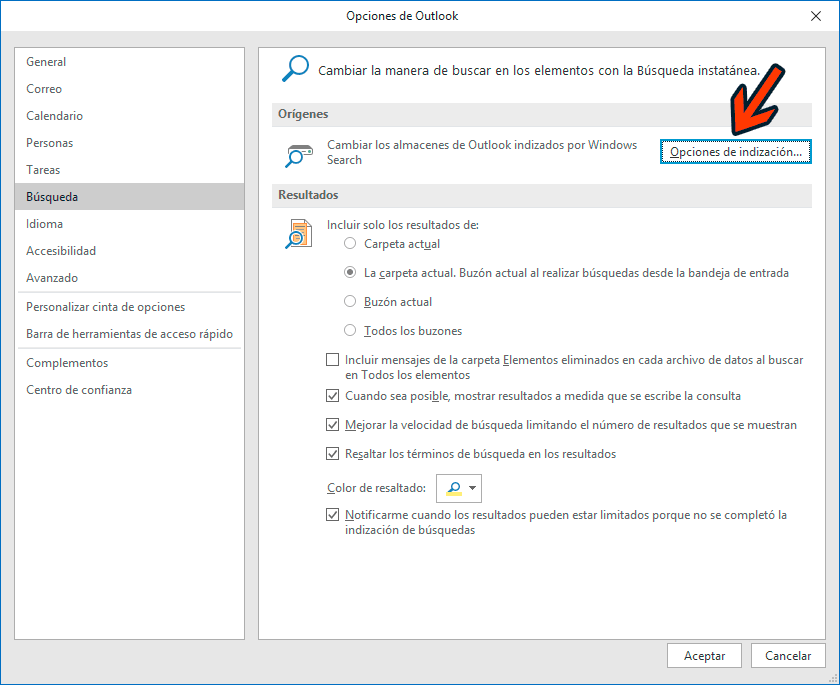This screenshot has width=840, height=685.
Task: Select the Tareas category
Action: point(130,170)
